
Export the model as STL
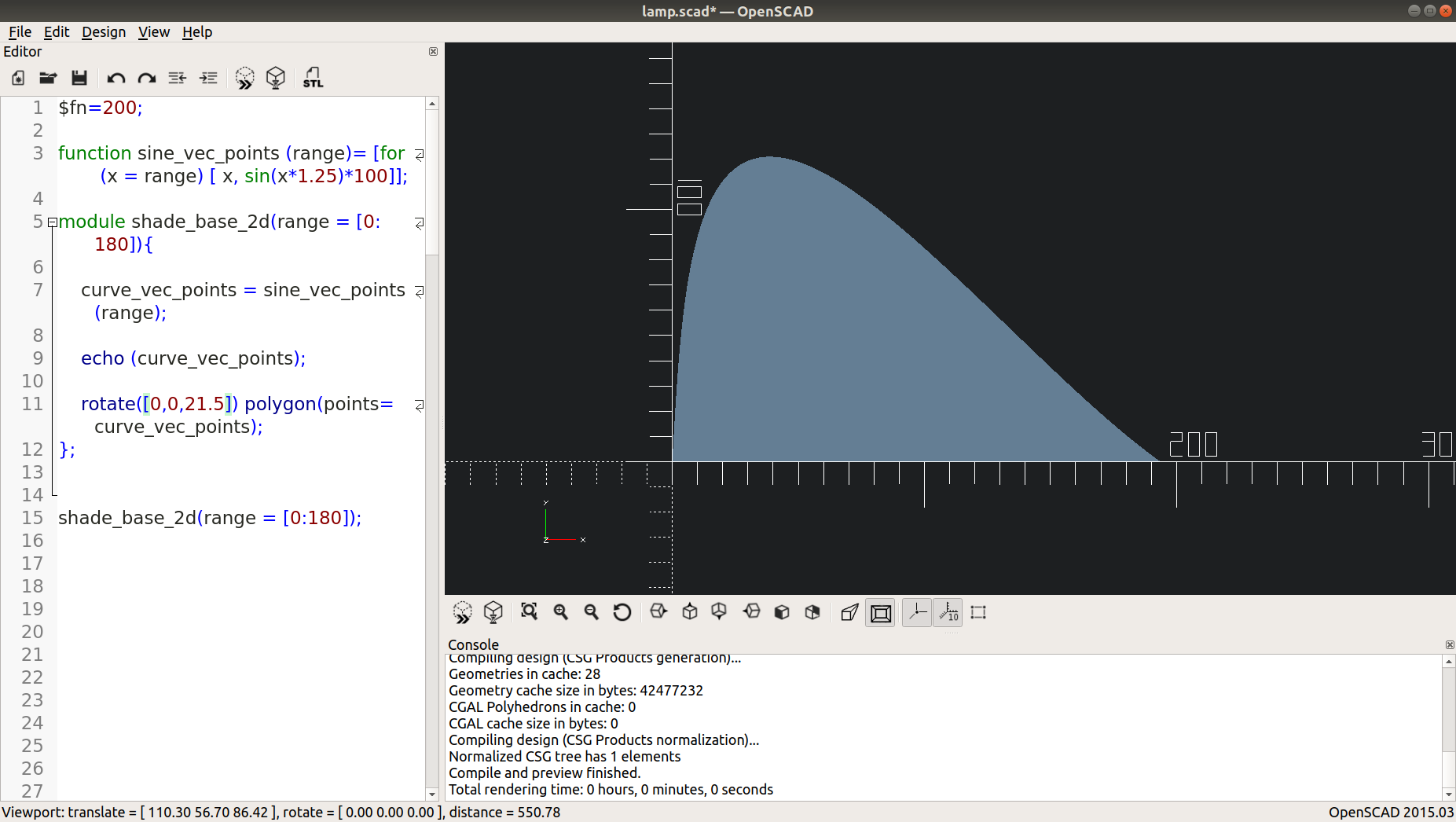coord(312,78)
